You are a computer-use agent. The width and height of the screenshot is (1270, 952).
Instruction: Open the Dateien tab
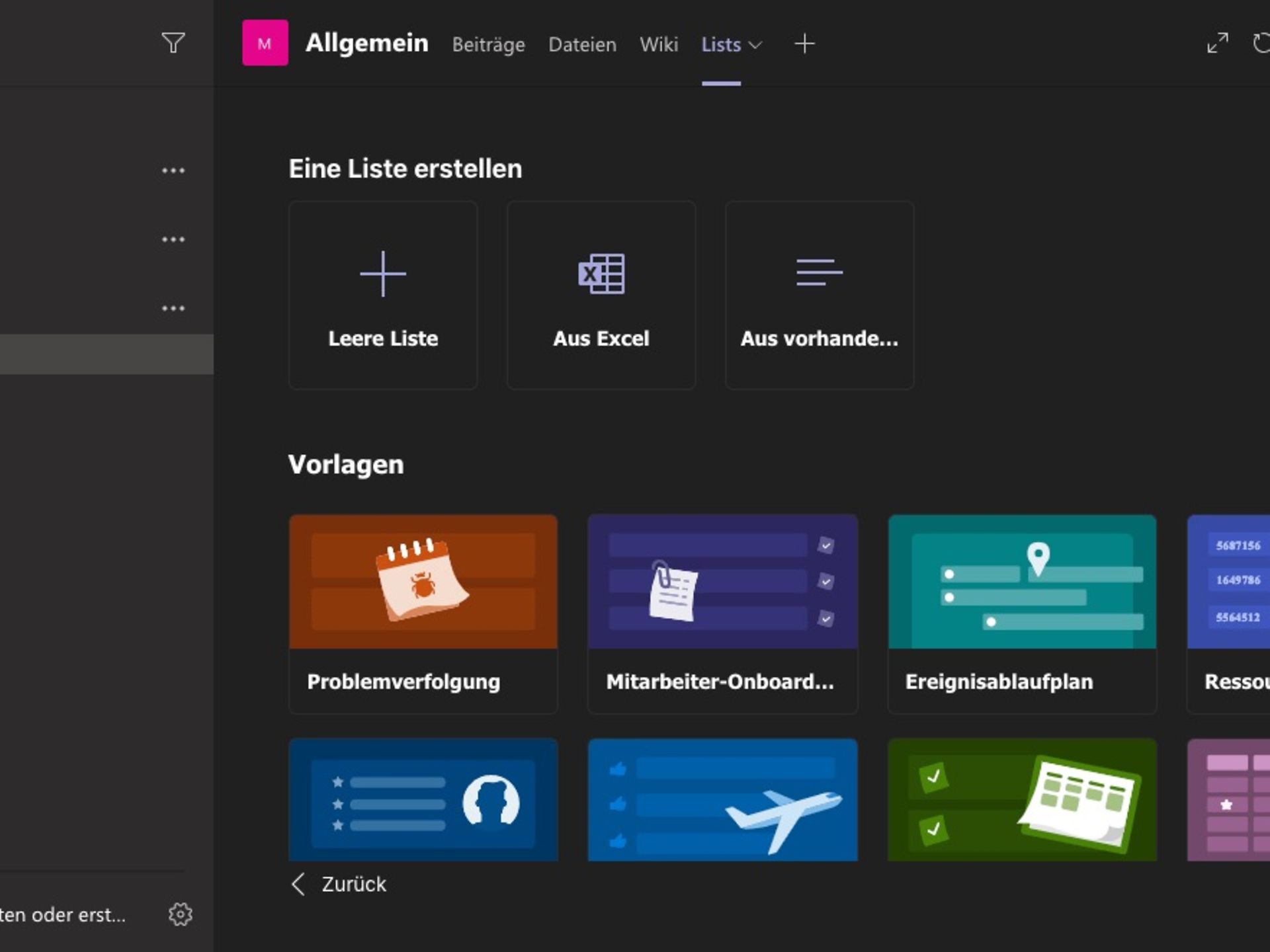click(582, 44)
